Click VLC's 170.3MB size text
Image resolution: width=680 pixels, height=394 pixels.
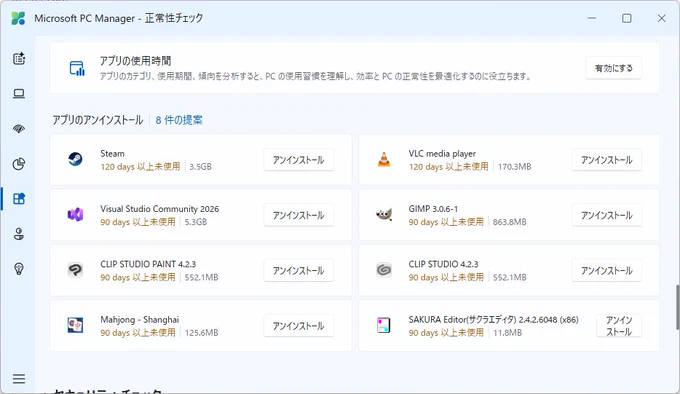pos(514,166)
